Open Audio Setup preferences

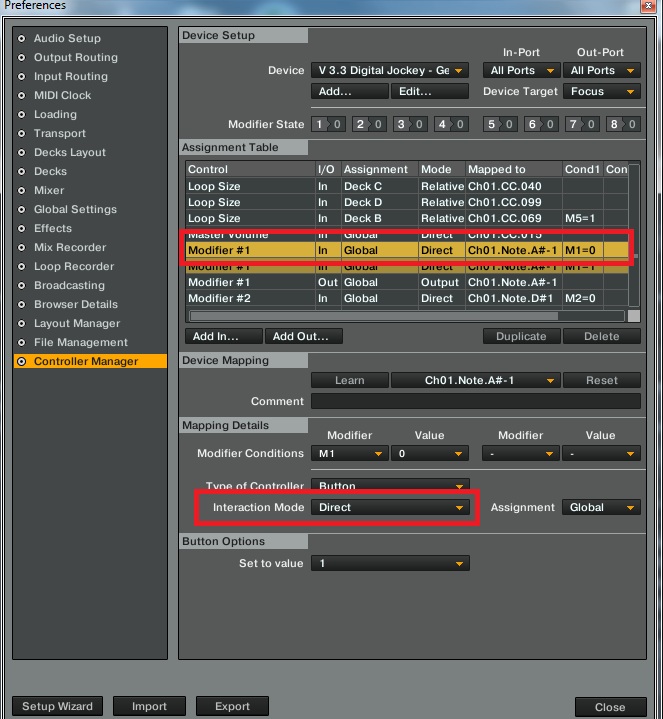pyautogui.click(x=67, y=38)
